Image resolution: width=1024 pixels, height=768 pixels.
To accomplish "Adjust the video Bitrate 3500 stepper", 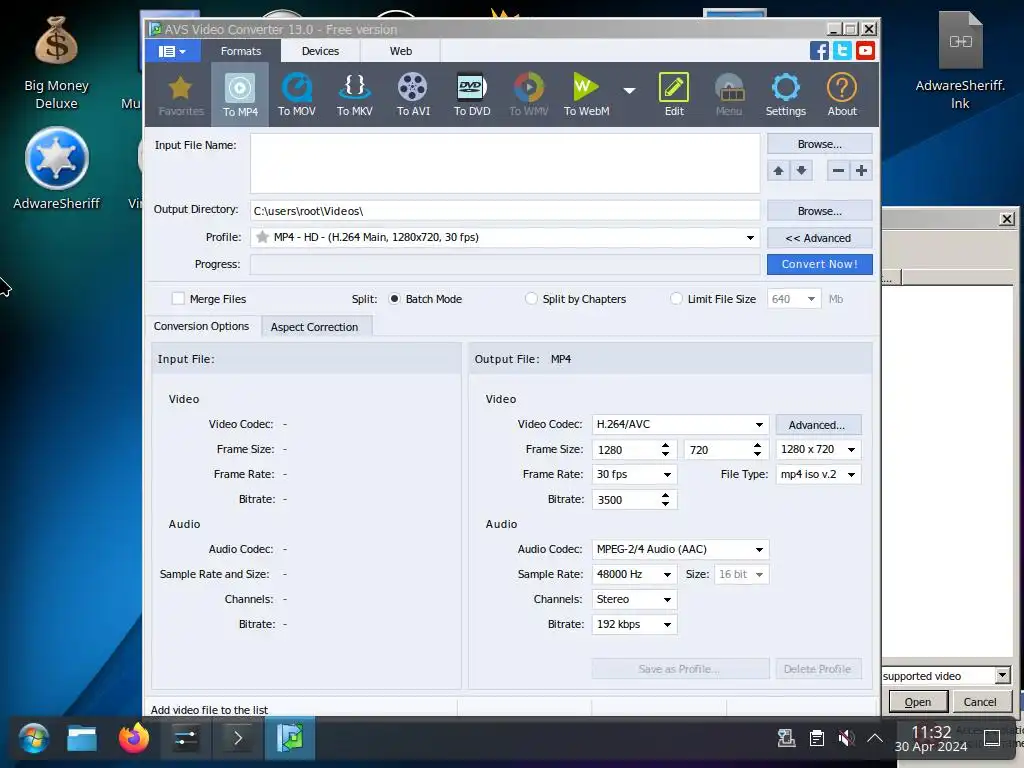I will click(x=665, y=500).
